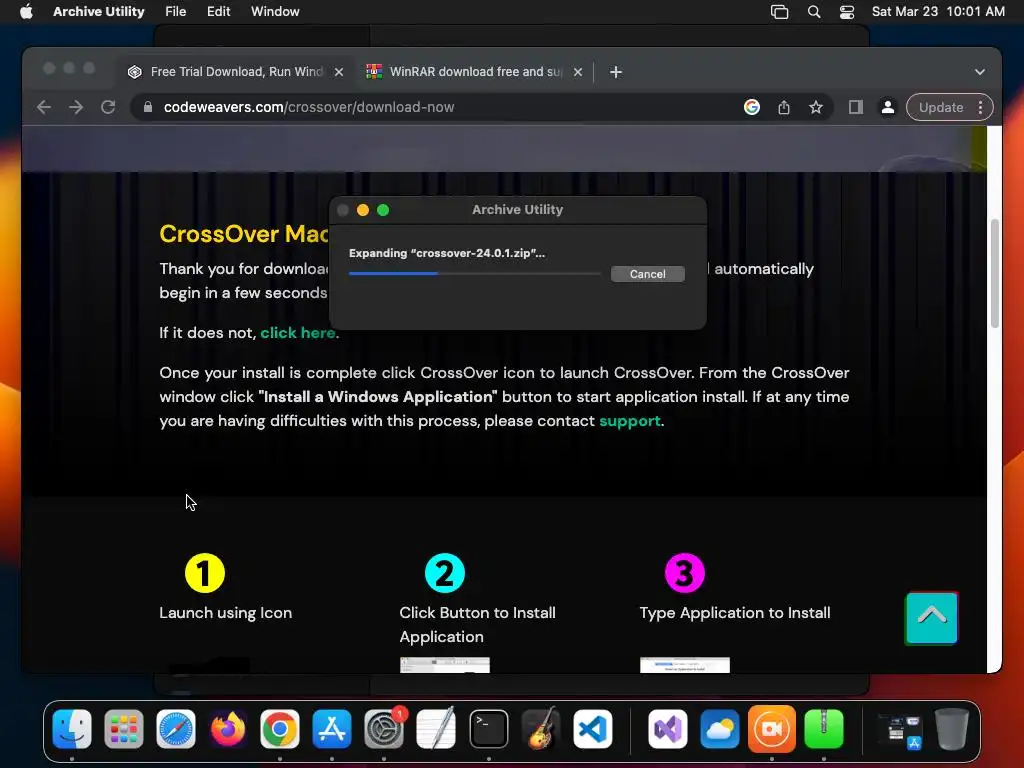Viewport: 1024px width, 768px height.
Task: Open Finder from Dock
Action: pyautogui.click(x=72, y=729)
